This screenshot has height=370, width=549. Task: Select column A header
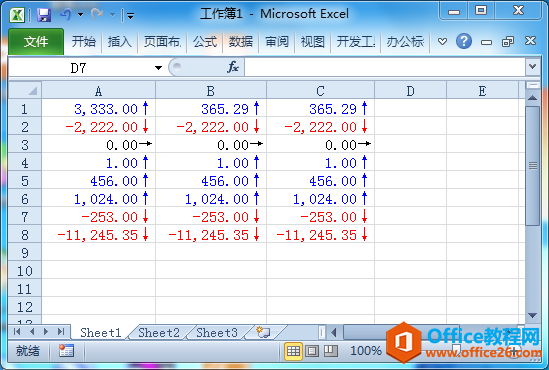(98, 91)
